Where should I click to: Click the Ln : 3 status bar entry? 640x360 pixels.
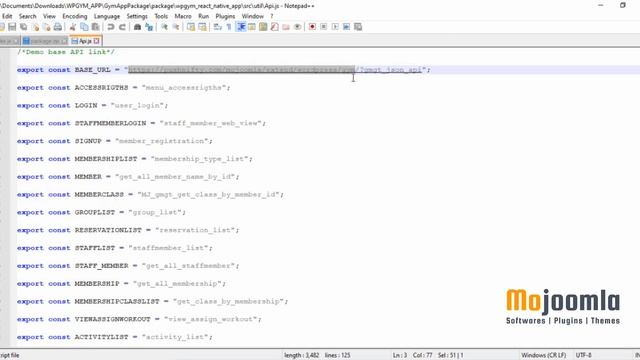pyautogui.click(x=400, y=355)
